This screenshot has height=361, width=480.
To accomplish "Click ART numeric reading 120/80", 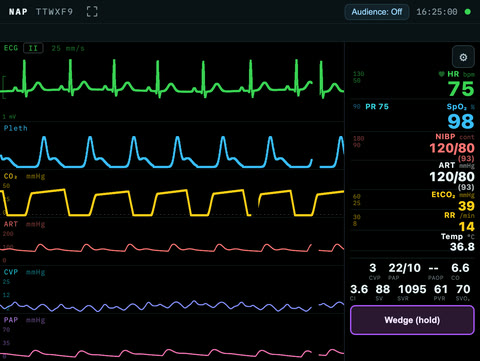I will coord(452,177).
